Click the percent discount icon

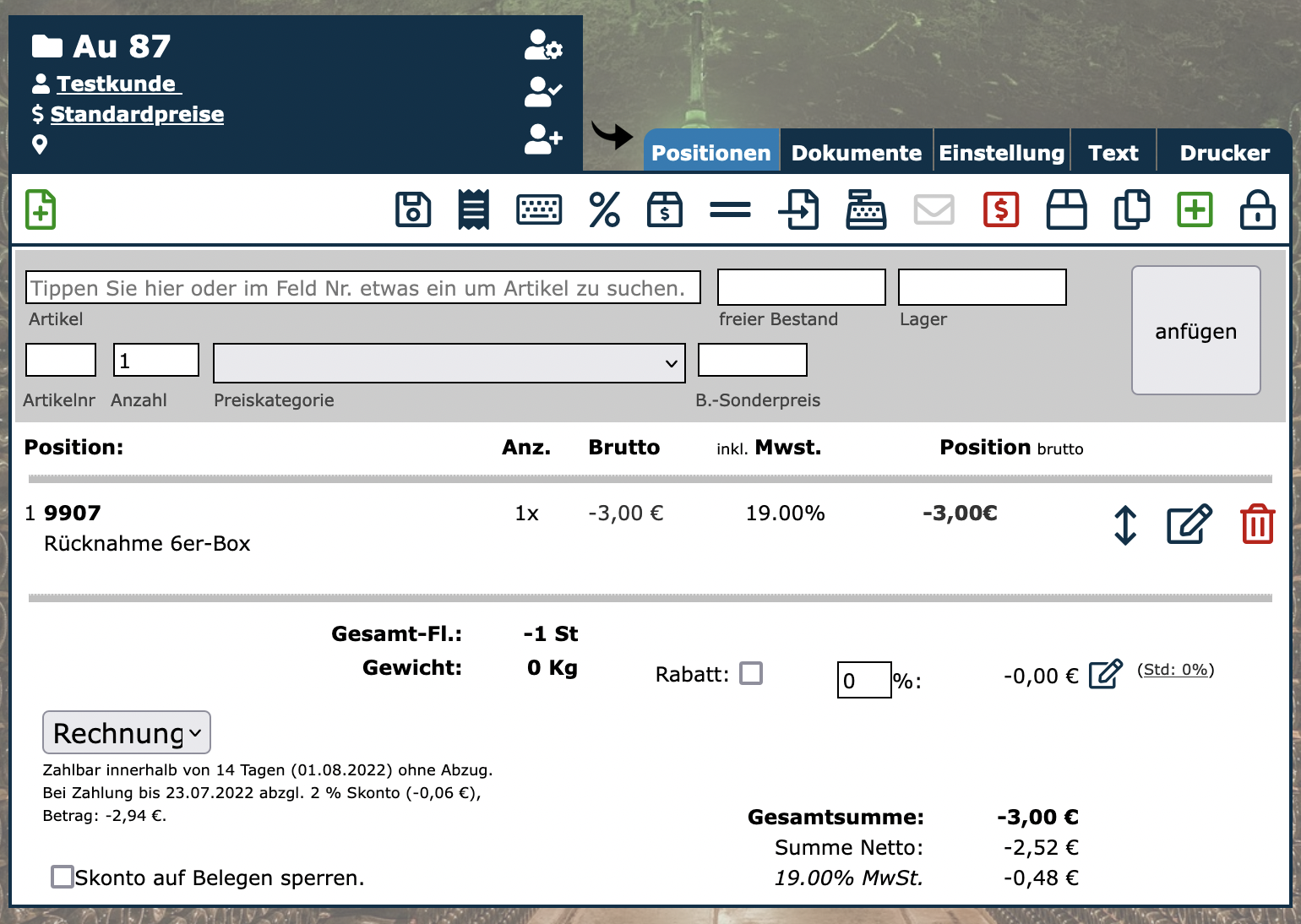[604, 209]
